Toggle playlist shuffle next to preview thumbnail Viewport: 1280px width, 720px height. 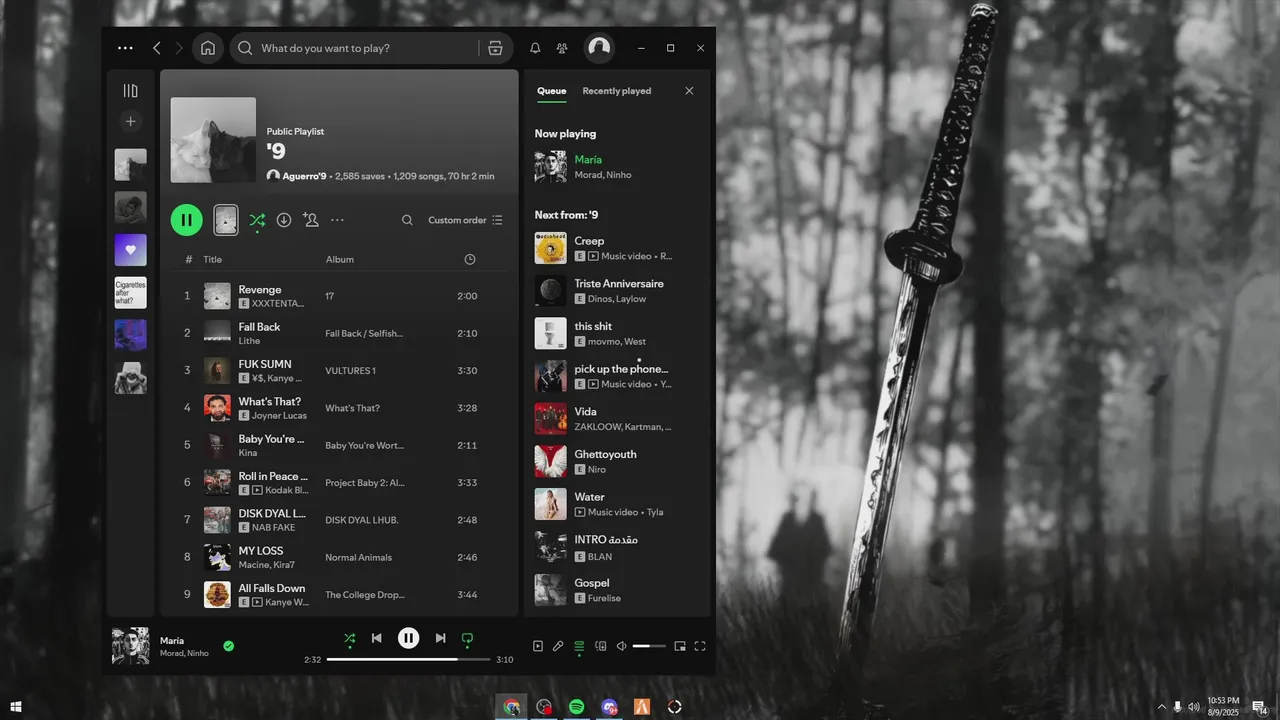257,220
